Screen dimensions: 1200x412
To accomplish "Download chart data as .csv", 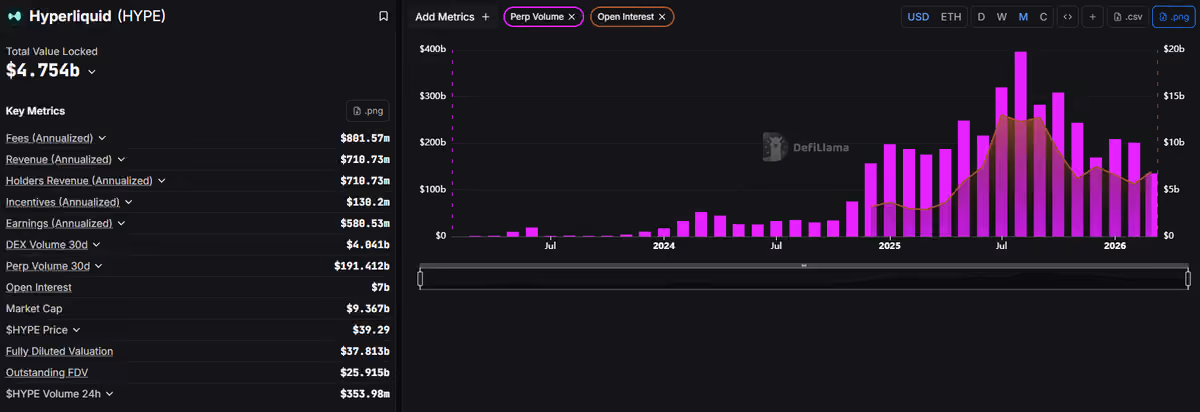I will (x=1127, y=17).
